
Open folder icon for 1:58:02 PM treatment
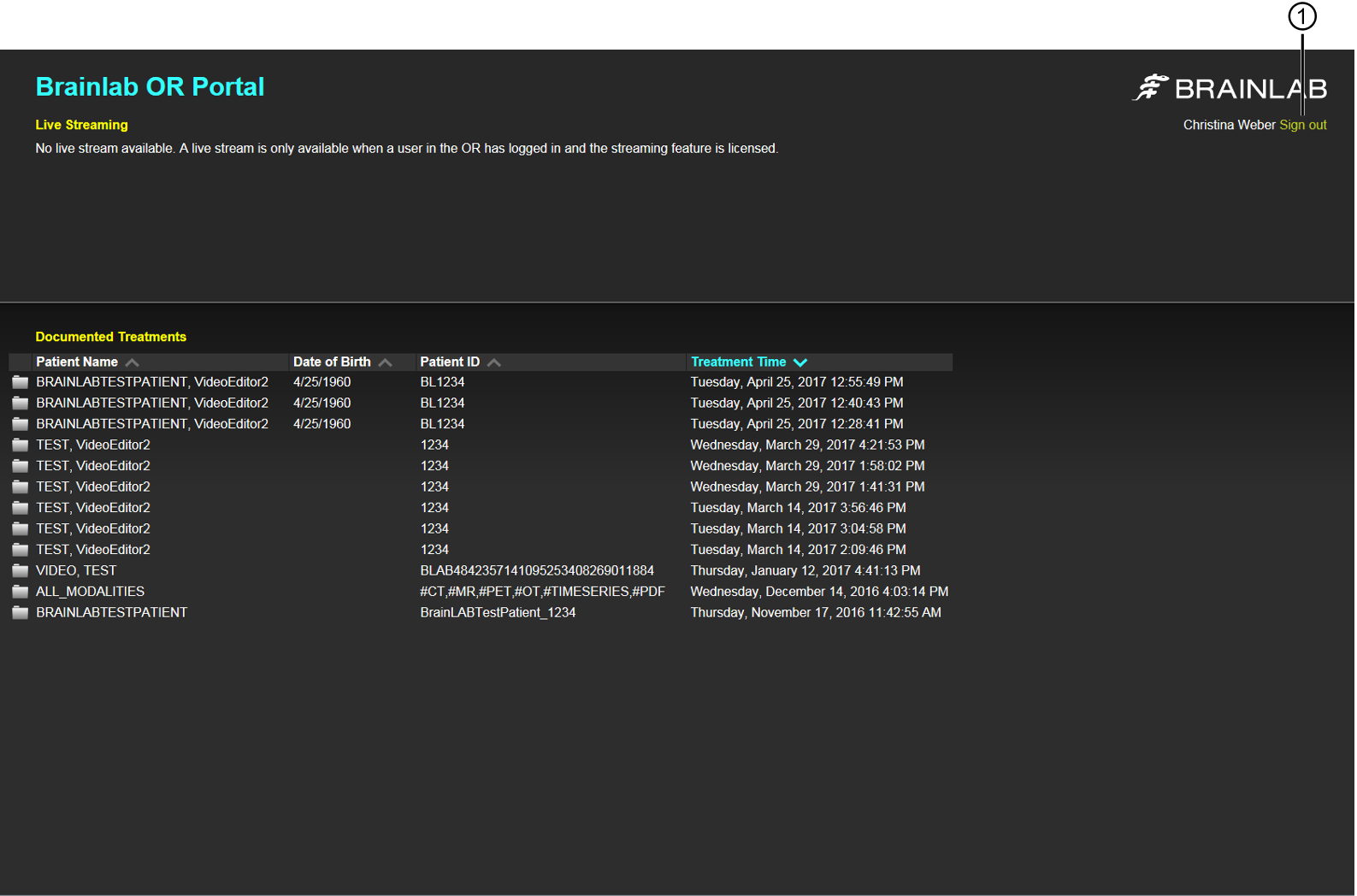click(21, 466)
